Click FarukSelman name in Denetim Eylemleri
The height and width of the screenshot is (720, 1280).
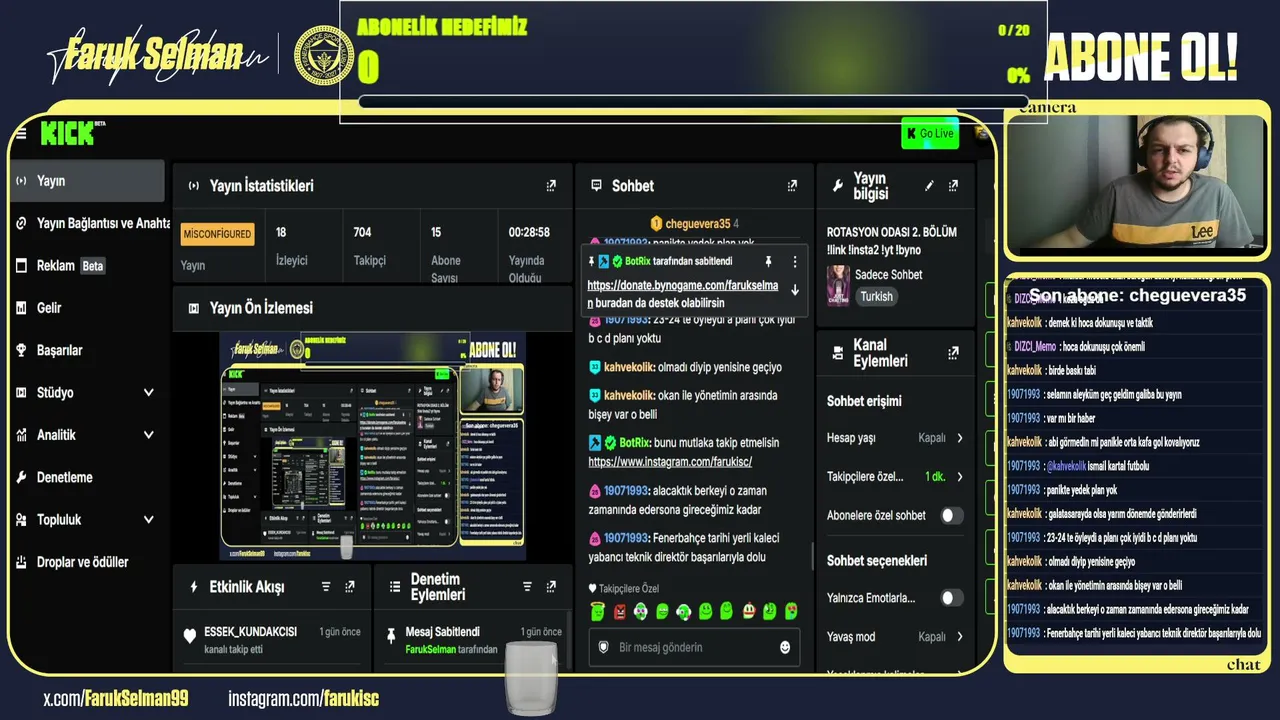click(x=430, y=650)
